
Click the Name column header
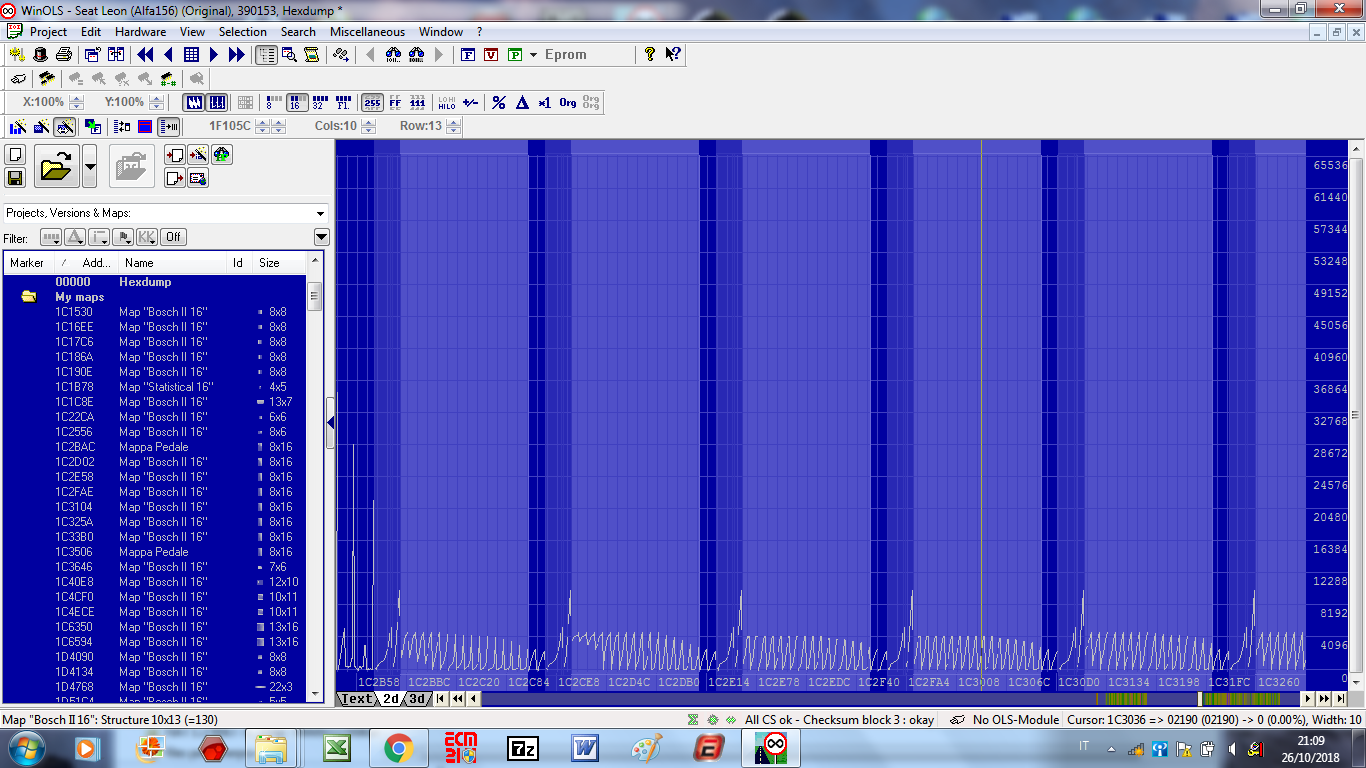(139, 263)
